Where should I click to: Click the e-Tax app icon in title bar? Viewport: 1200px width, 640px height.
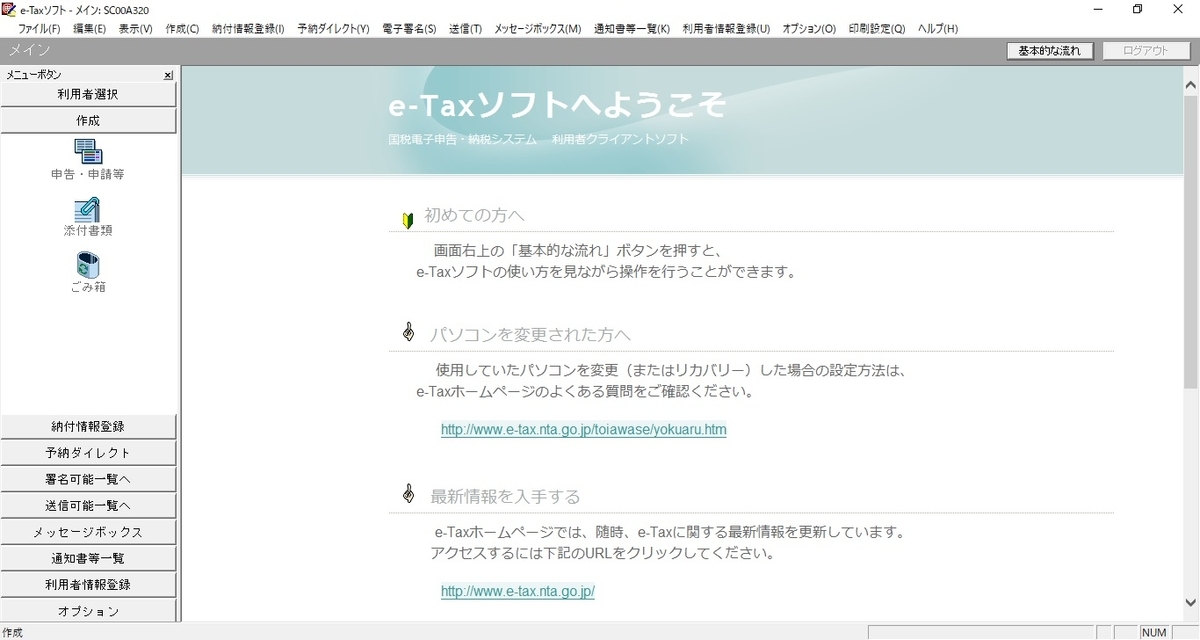[x=8, y=9]
